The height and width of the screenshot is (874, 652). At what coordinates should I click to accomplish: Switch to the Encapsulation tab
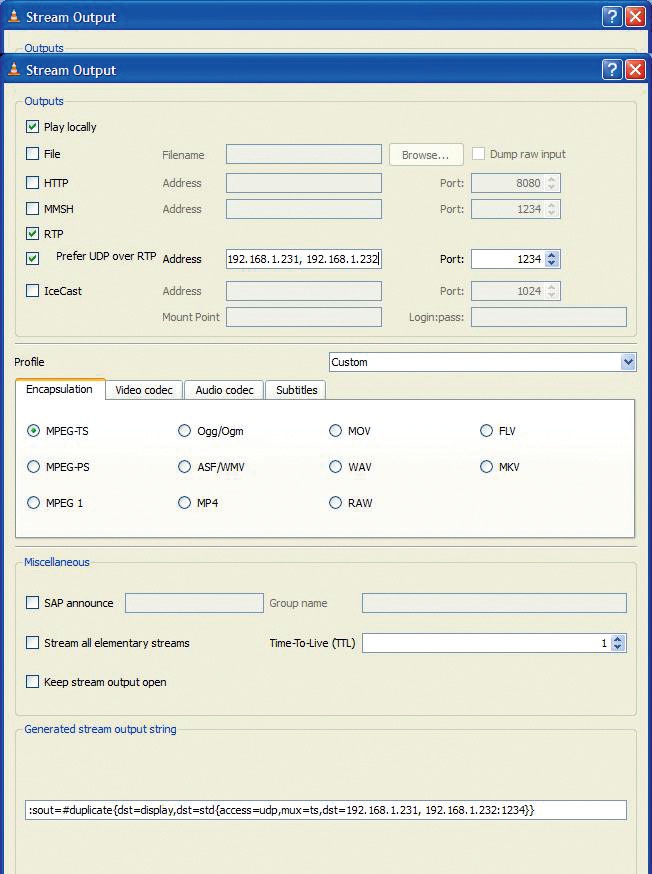tap(60, 389)
